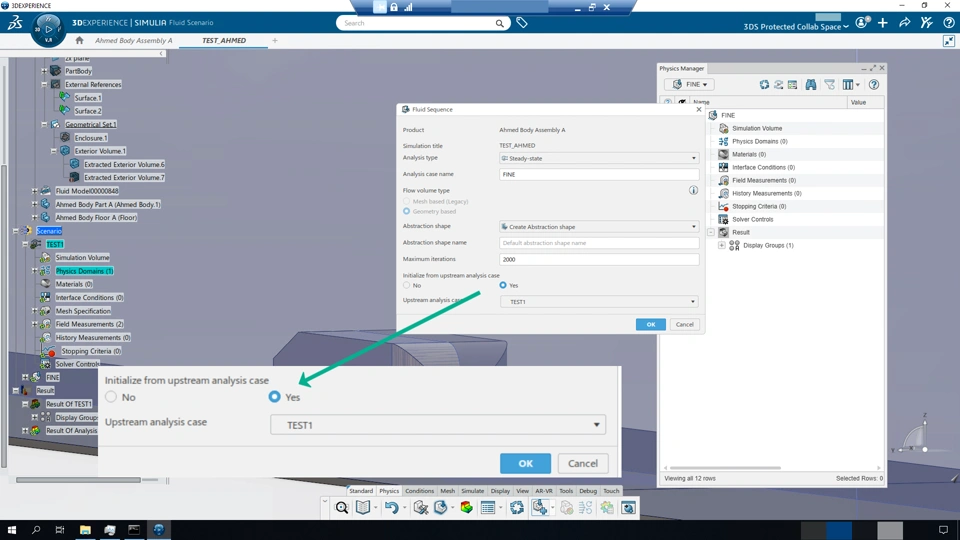Viewport: 960px width, 540px height.
Task: Open the user profile icon in top bar
Action: pos(862,23)
